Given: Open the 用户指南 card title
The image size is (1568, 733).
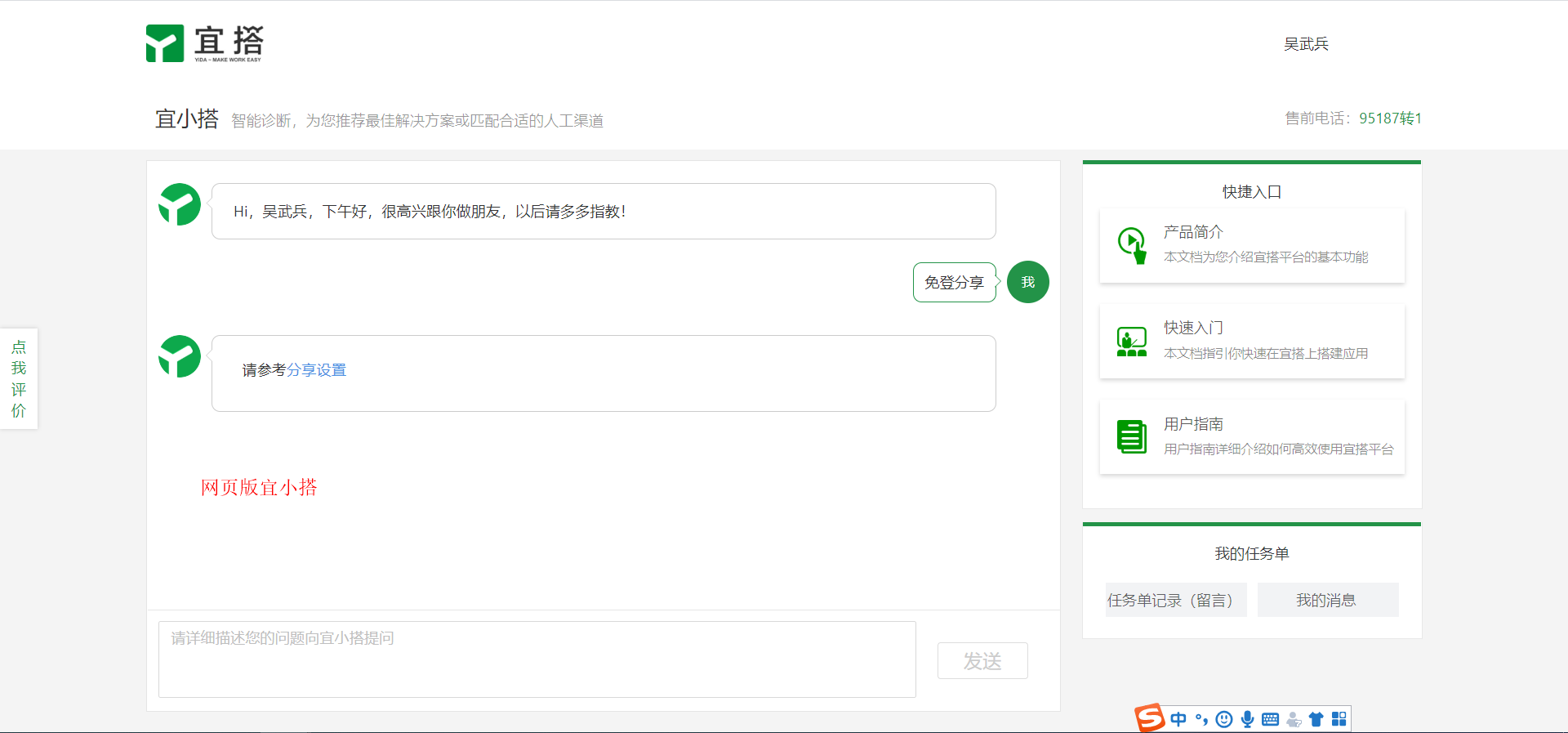Looking at the screenshot, I should 1193,424.
